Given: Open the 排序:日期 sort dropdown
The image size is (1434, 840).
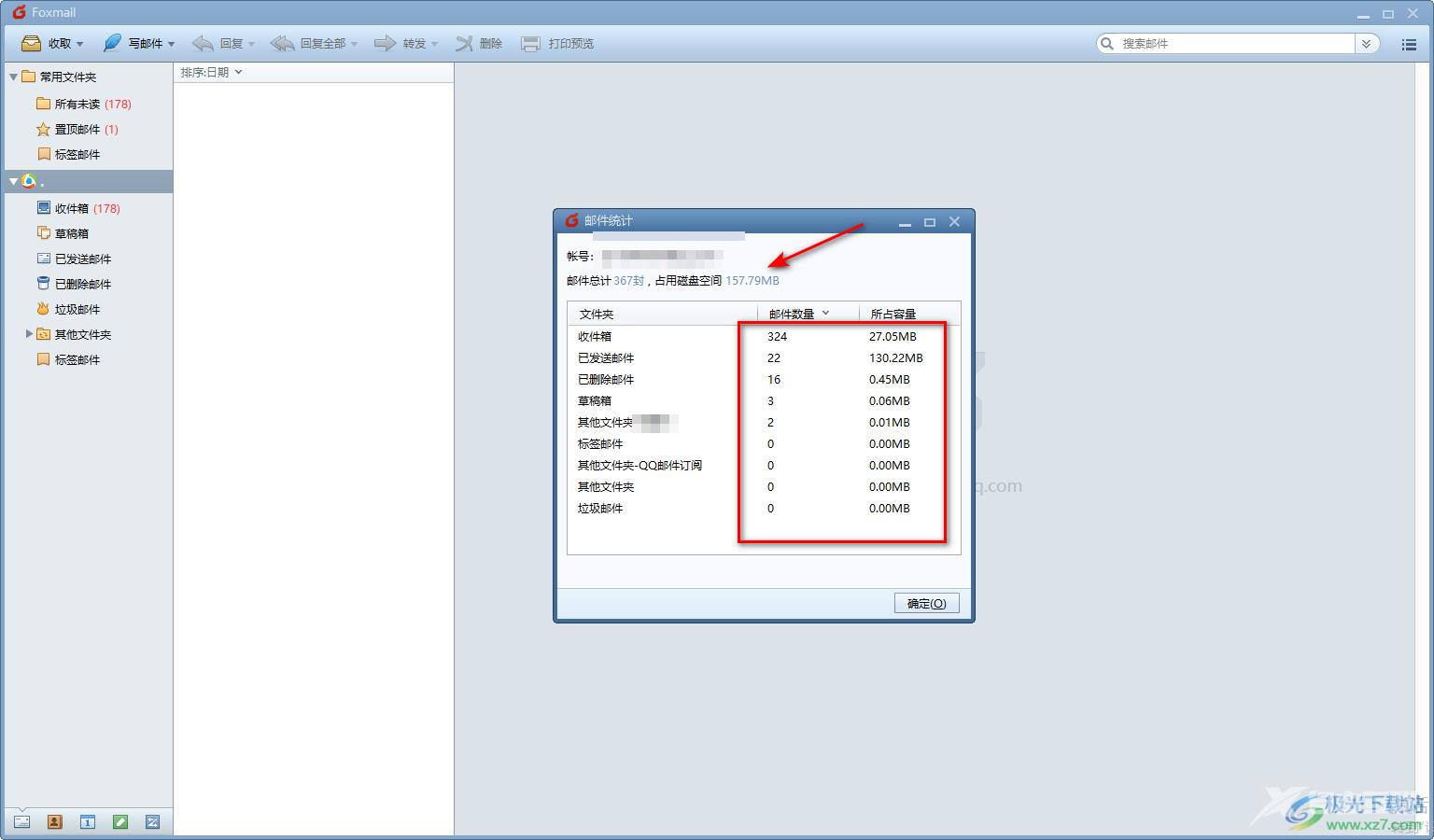Looking at the screenshot, I should (212, 72).
